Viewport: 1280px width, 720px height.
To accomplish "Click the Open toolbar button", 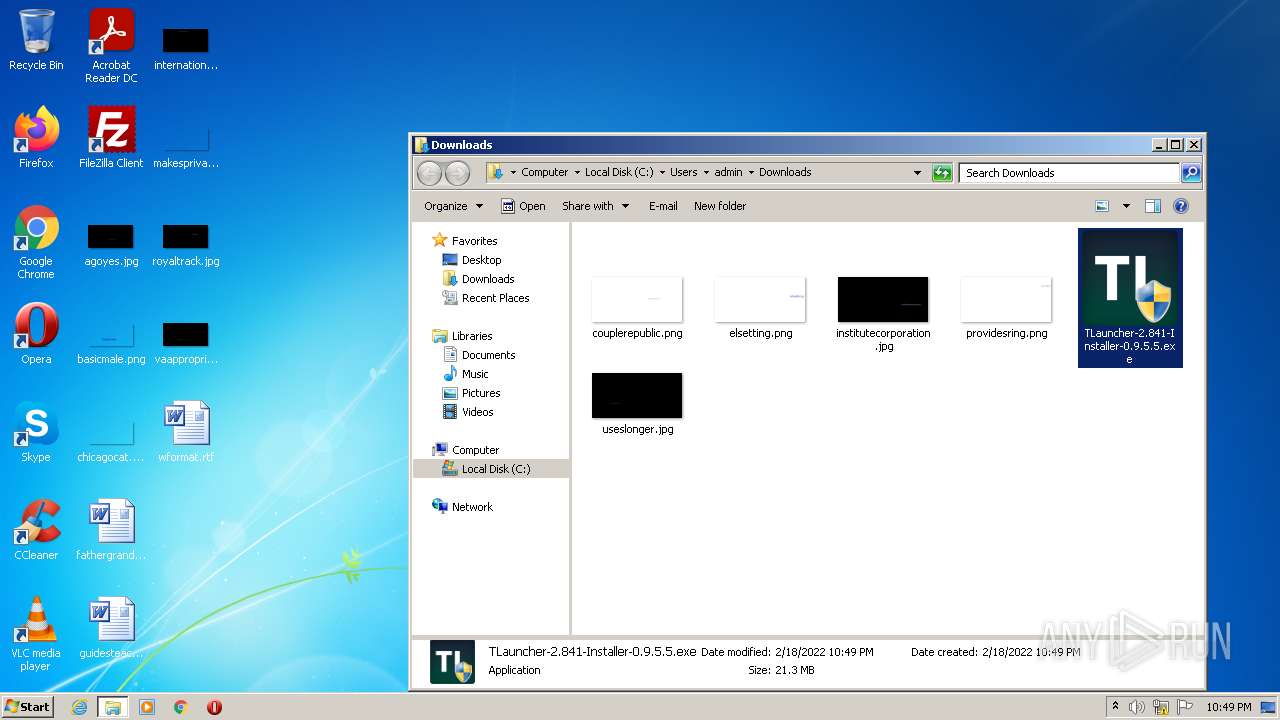I will coord(523,206).
